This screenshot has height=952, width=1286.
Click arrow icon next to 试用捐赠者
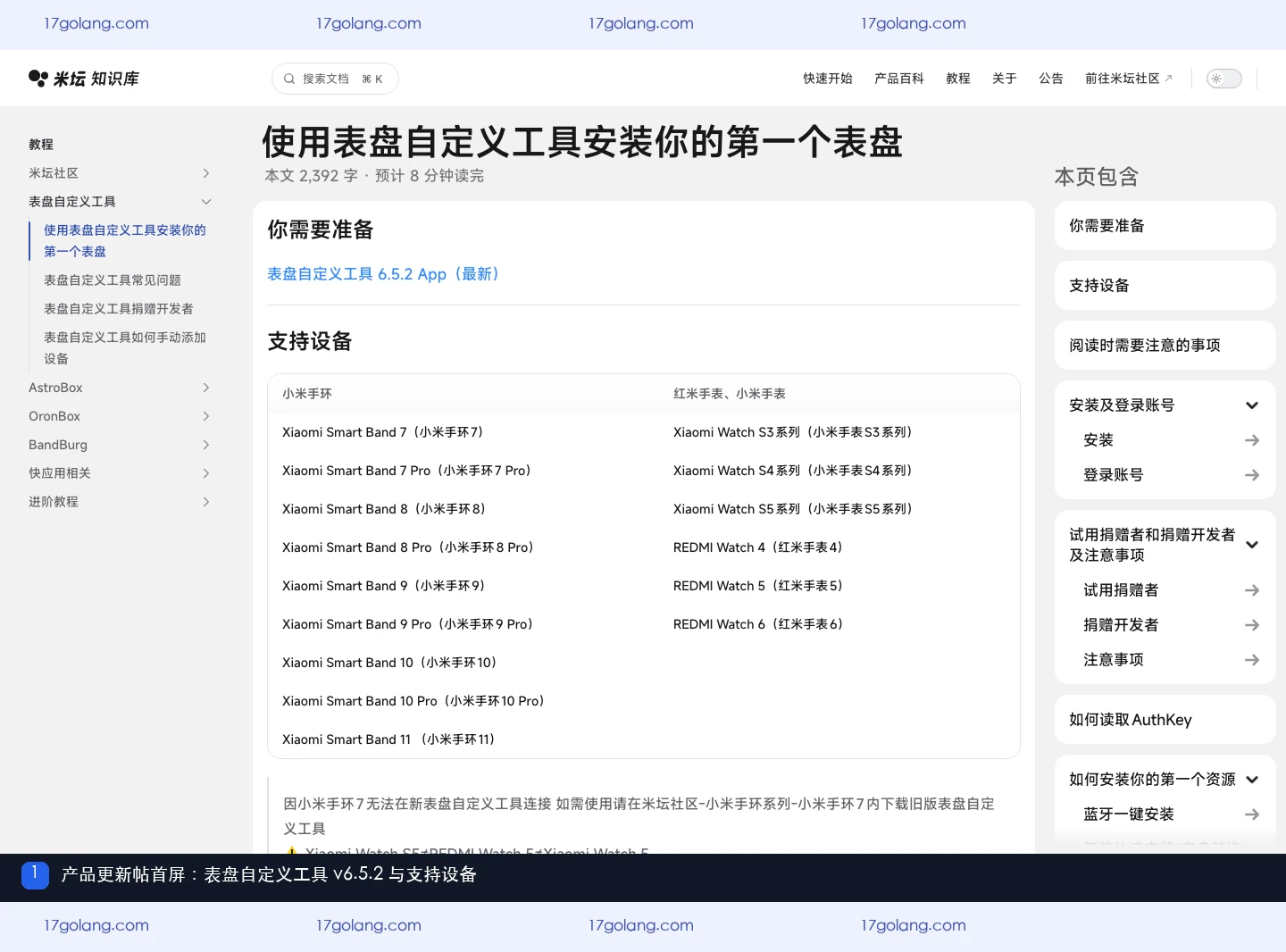[1252, 590]
